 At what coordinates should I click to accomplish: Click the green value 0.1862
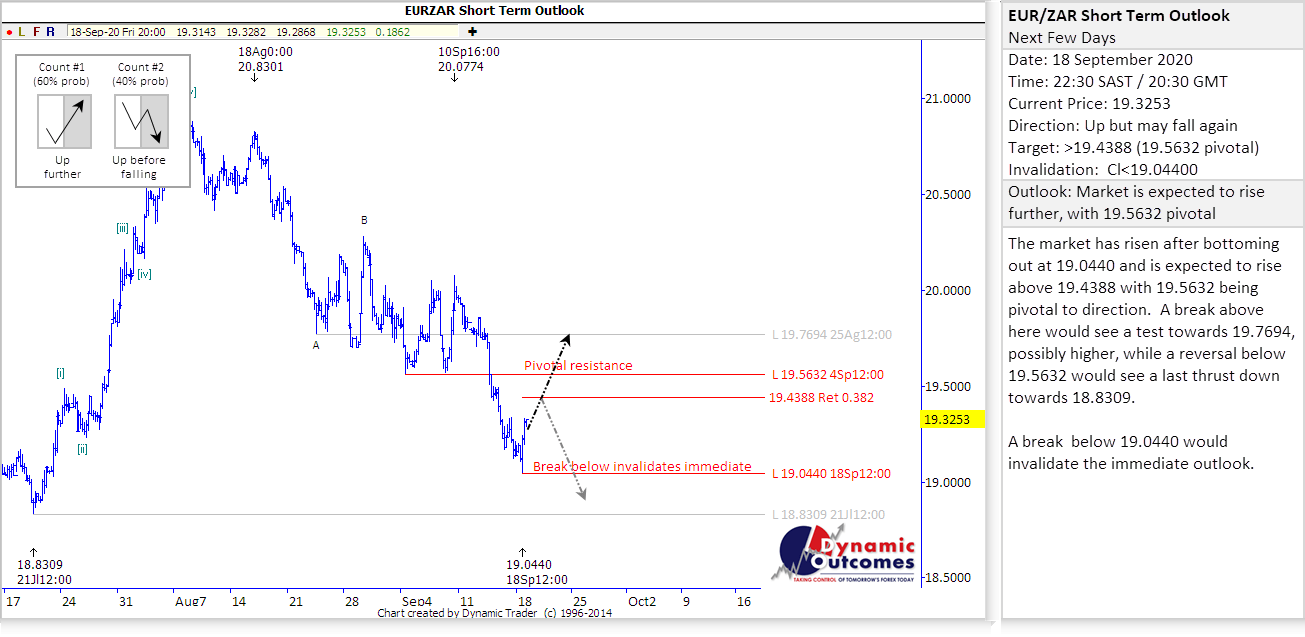391,31
